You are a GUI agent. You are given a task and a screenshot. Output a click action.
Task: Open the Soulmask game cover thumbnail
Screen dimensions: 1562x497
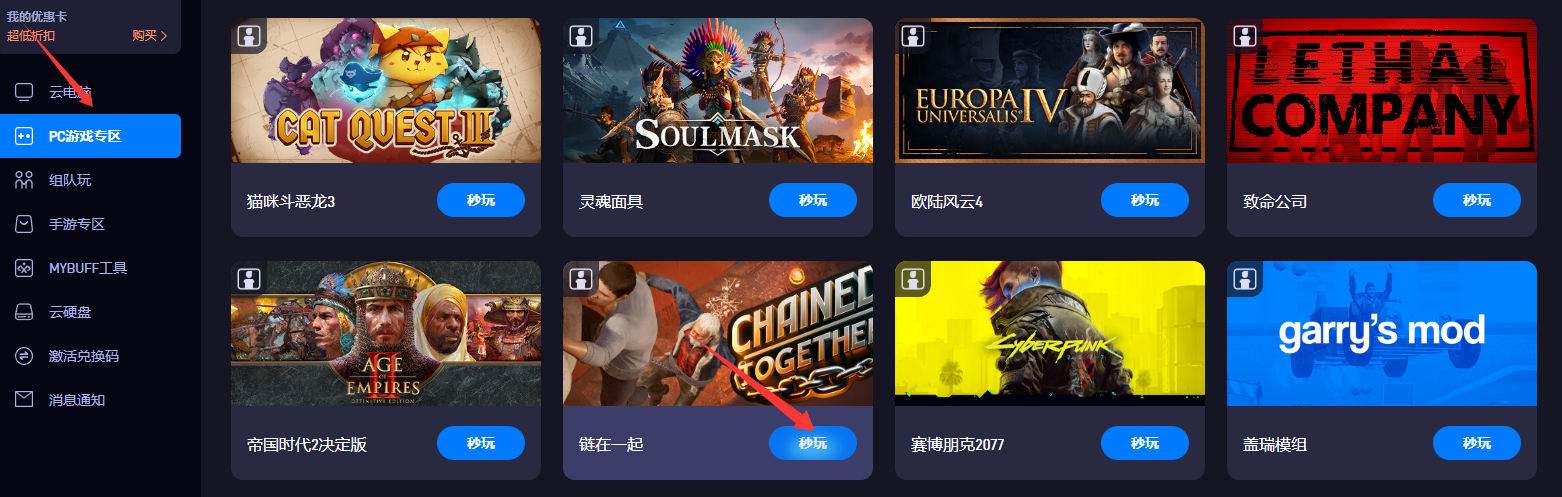[718, 90]
